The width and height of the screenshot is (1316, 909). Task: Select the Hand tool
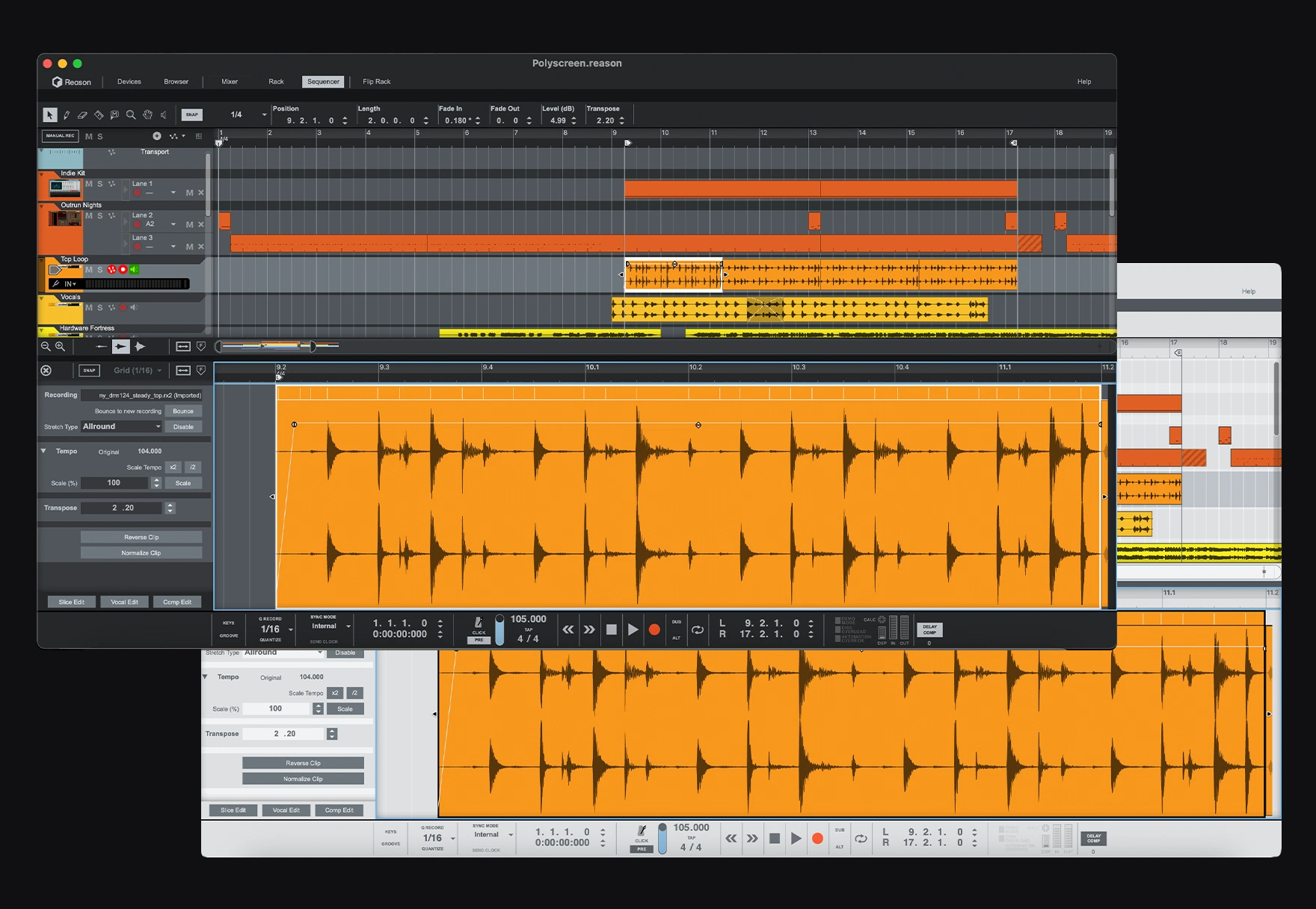click(x=147, y=114)
